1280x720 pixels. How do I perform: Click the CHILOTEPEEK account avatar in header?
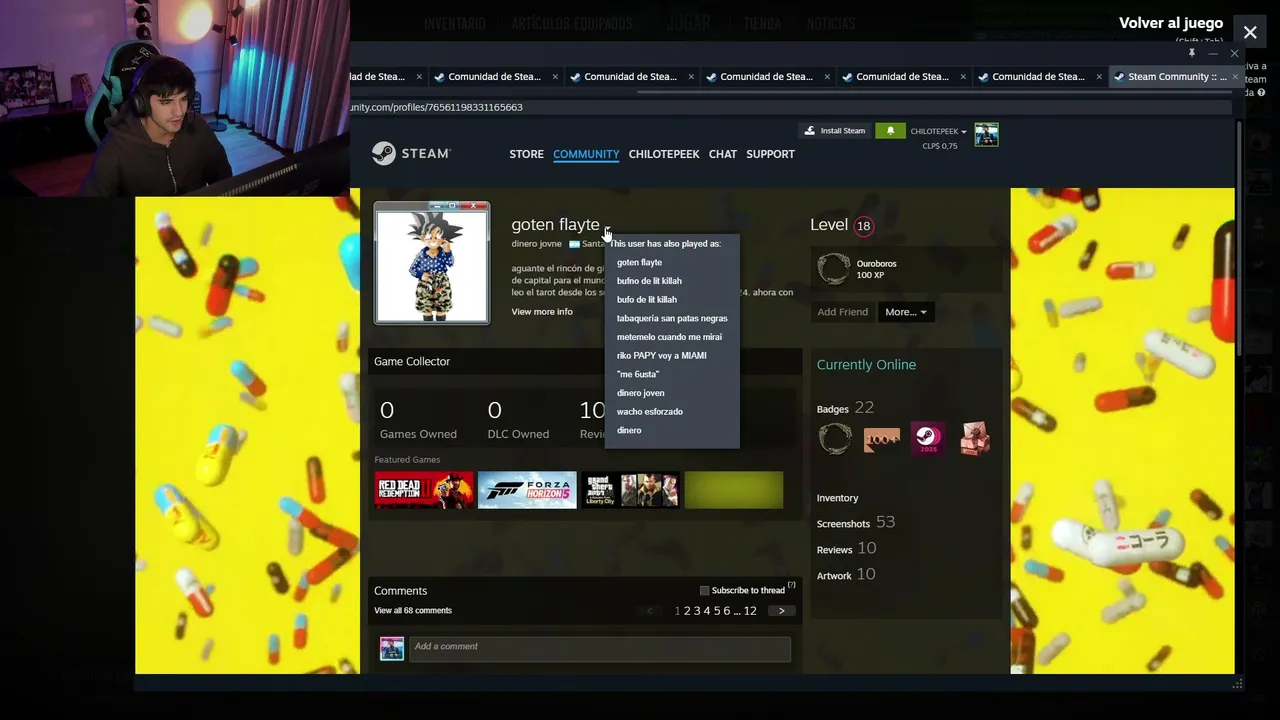pos(986,135)
